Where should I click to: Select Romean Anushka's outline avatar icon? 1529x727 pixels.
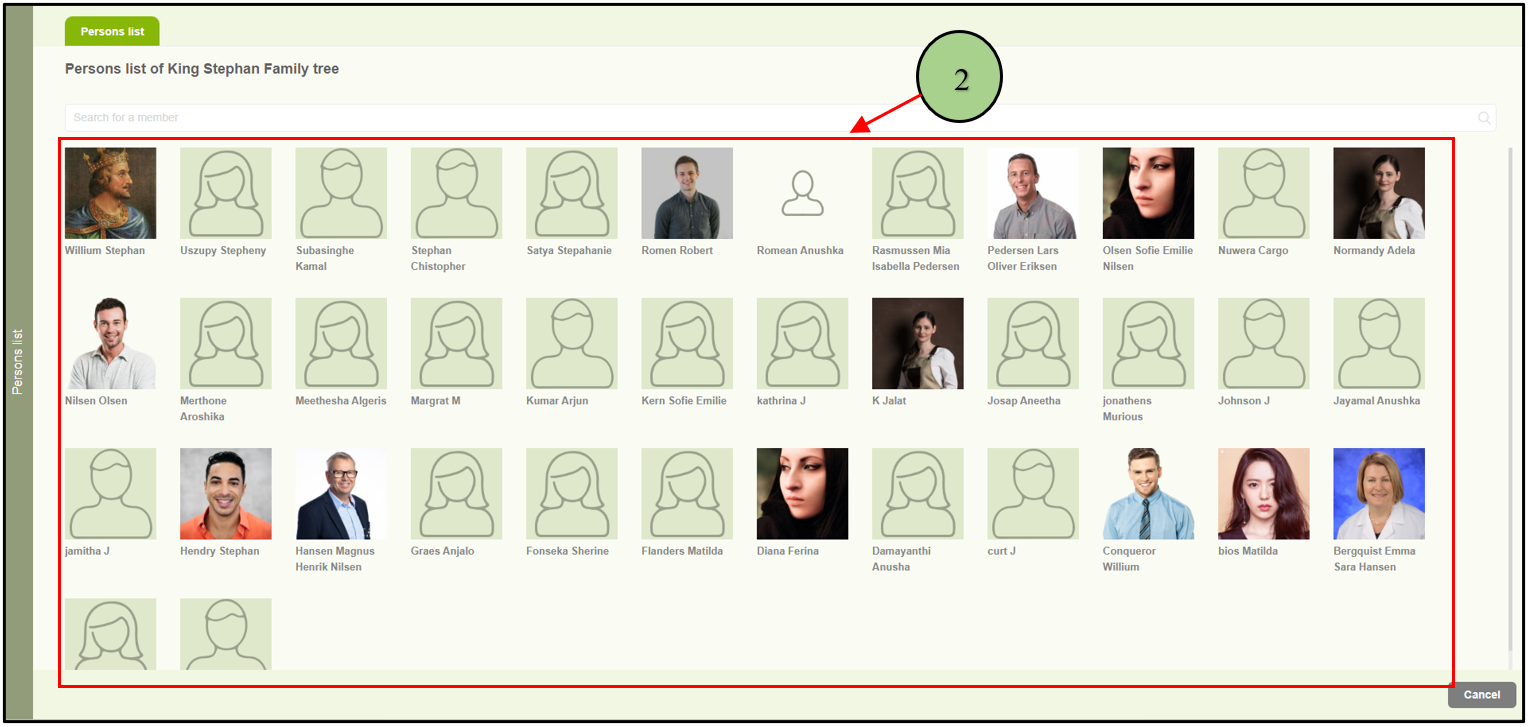click(802, 193)
